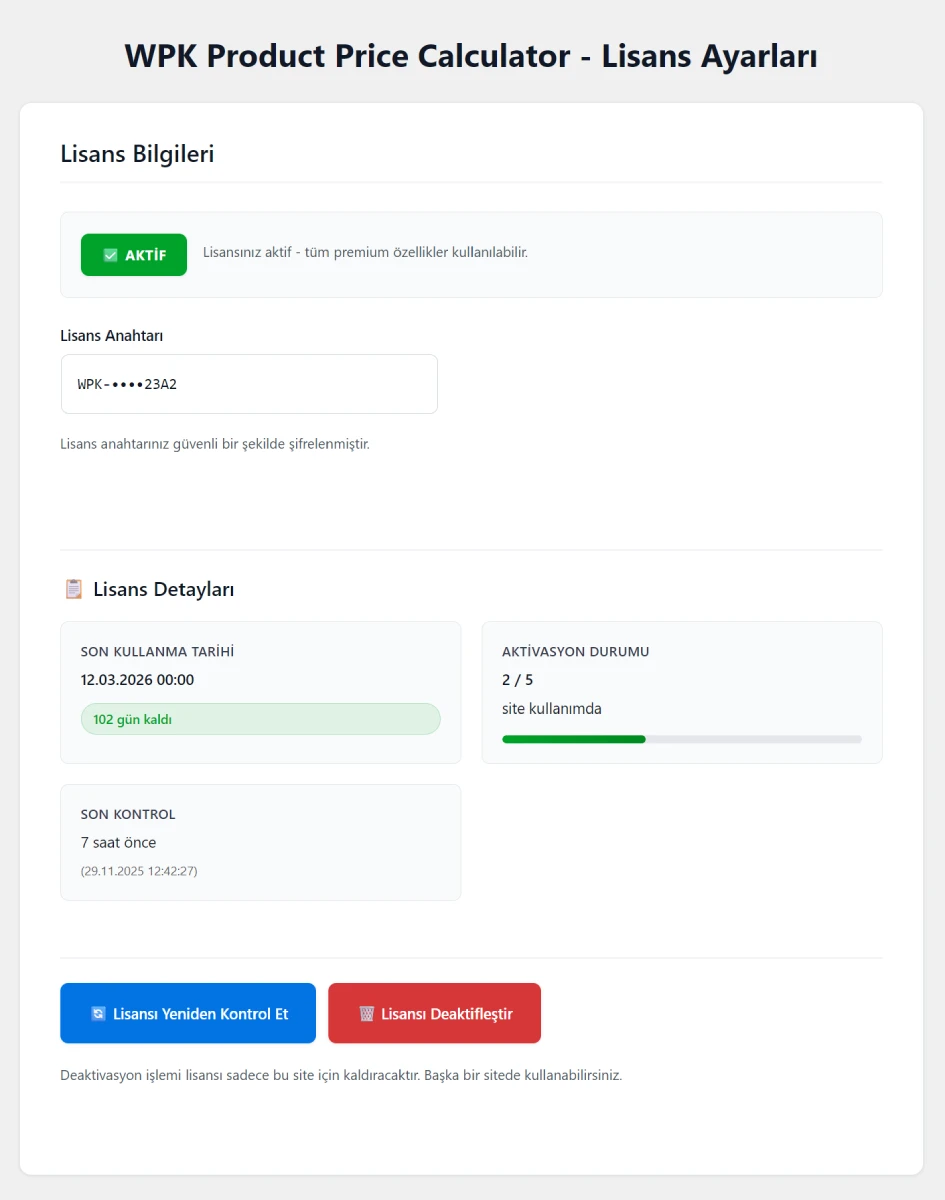Click the page title WPK Product Price Calculator
945x1200 pixels.
471,56
